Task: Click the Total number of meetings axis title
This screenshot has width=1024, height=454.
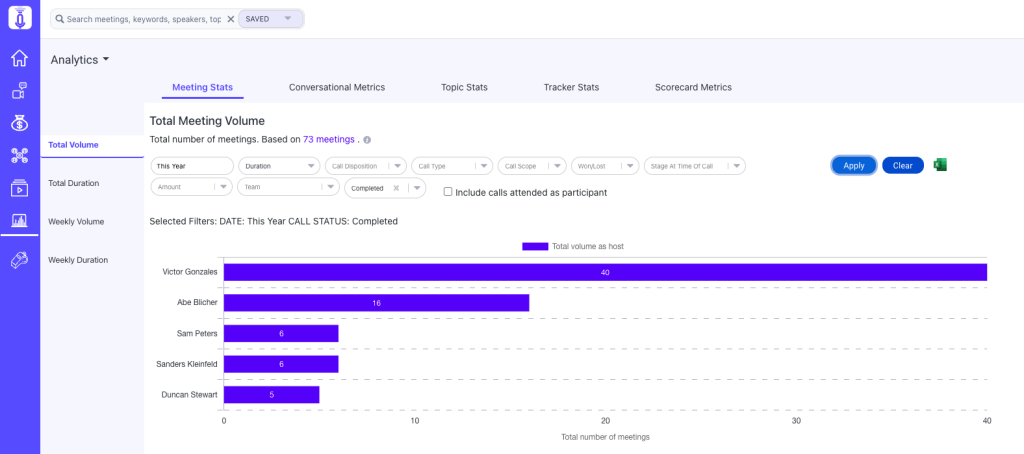Action: pos(605,436)
